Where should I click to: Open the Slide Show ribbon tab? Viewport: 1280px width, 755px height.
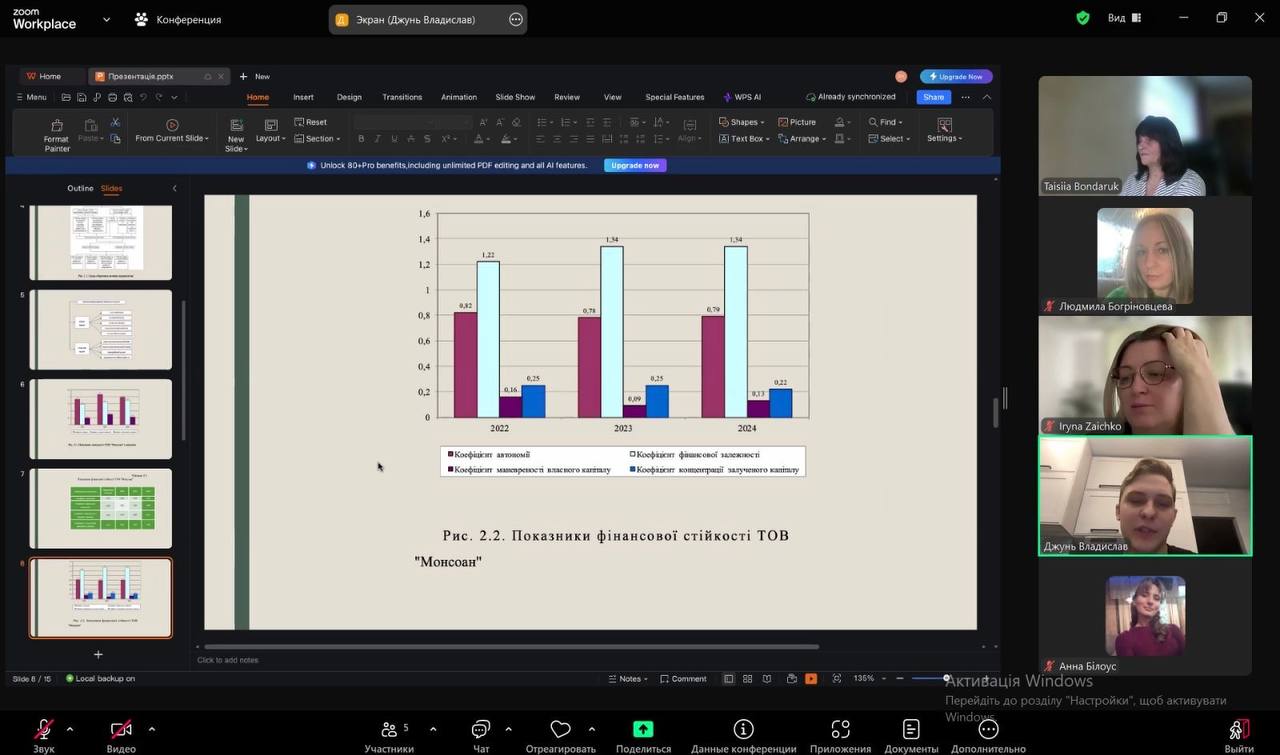515,97
